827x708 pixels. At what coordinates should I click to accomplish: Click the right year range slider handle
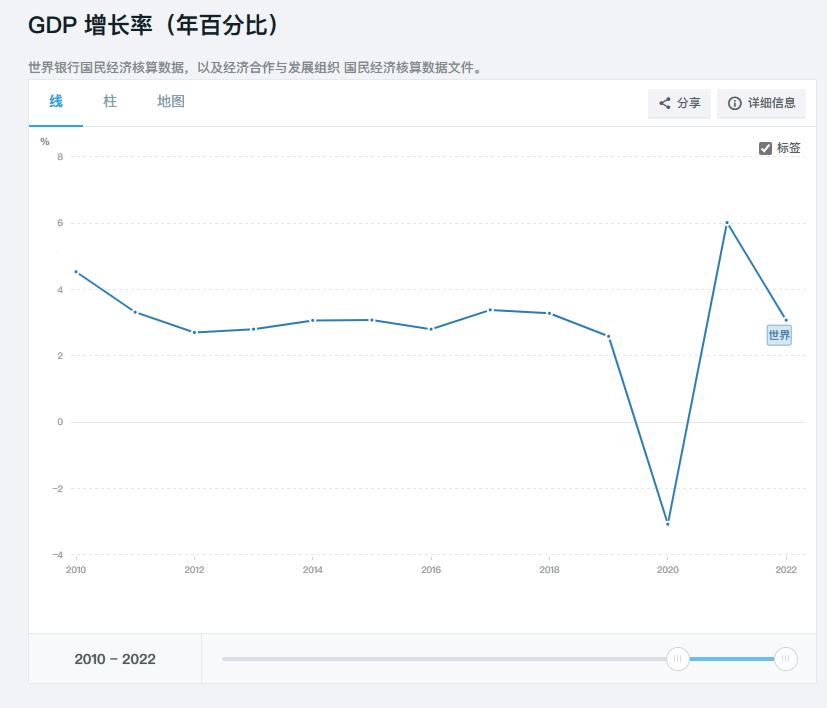point(786,659)
